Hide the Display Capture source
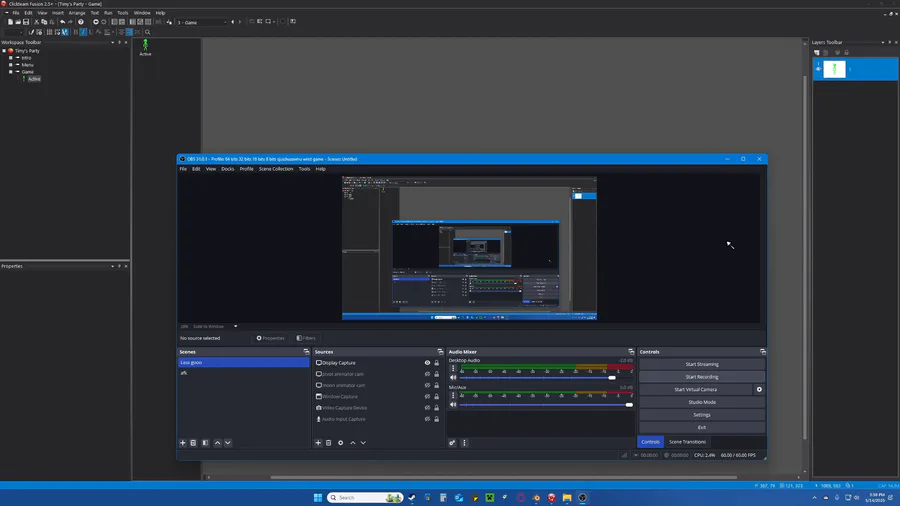The width and height of the screenshot is (900, 506). (x=427, y=363)
